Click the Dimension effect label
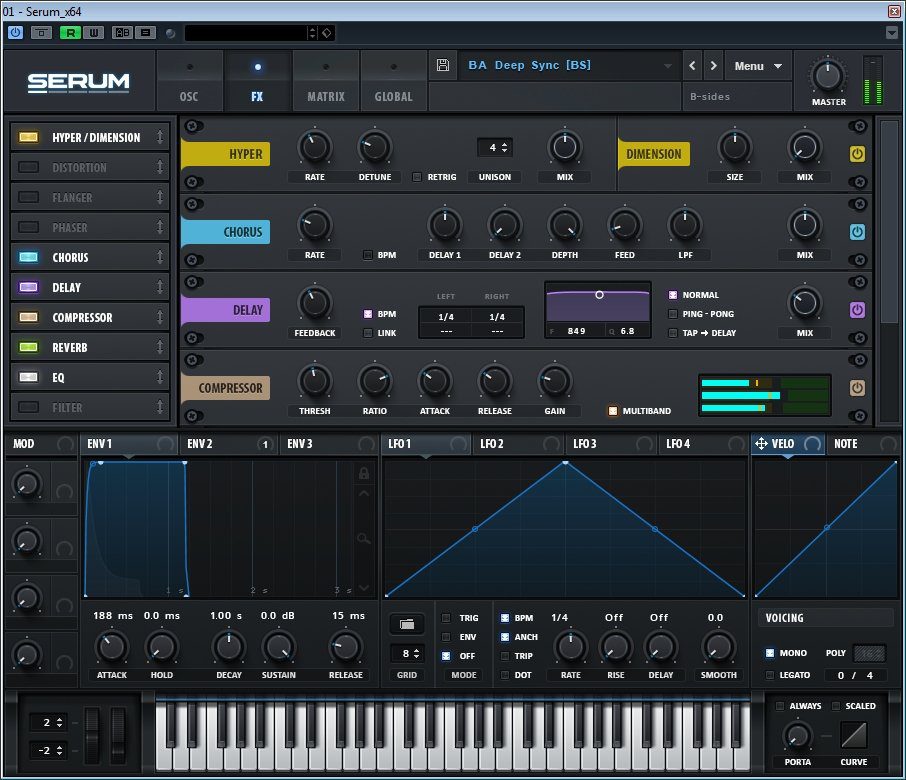The height and width of the screenshot is (780, 906). click(653, 154)
